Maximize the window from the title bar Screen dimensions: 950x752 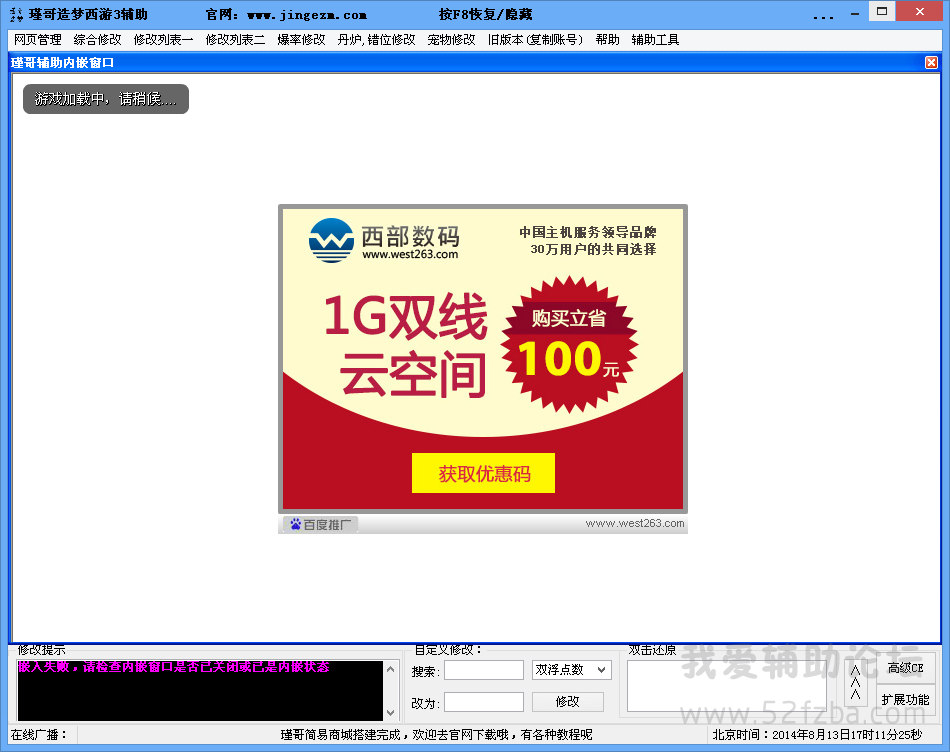click(881, 11)
